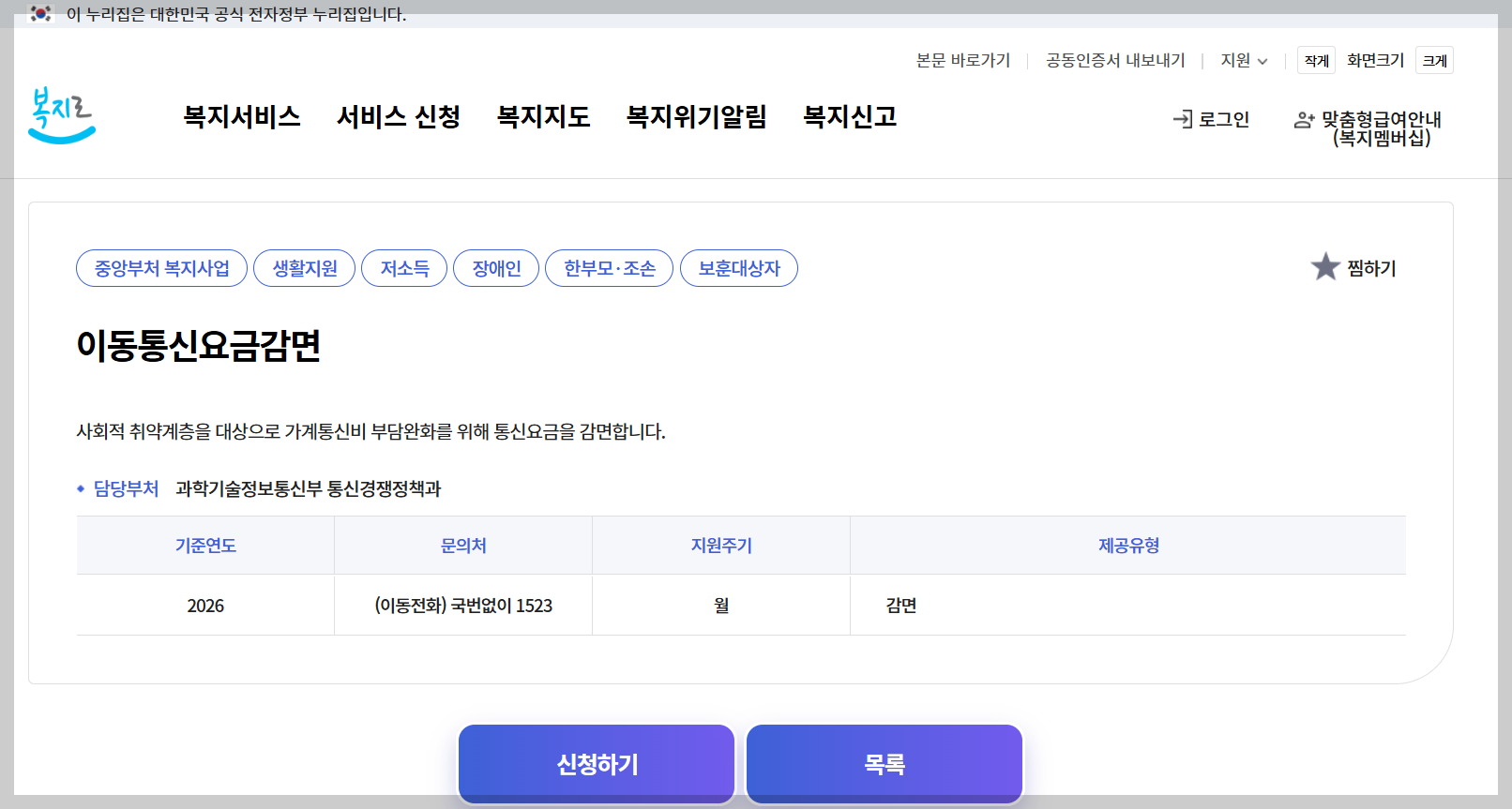Open the 복지서비스 menu

click(x=242, y=116)
